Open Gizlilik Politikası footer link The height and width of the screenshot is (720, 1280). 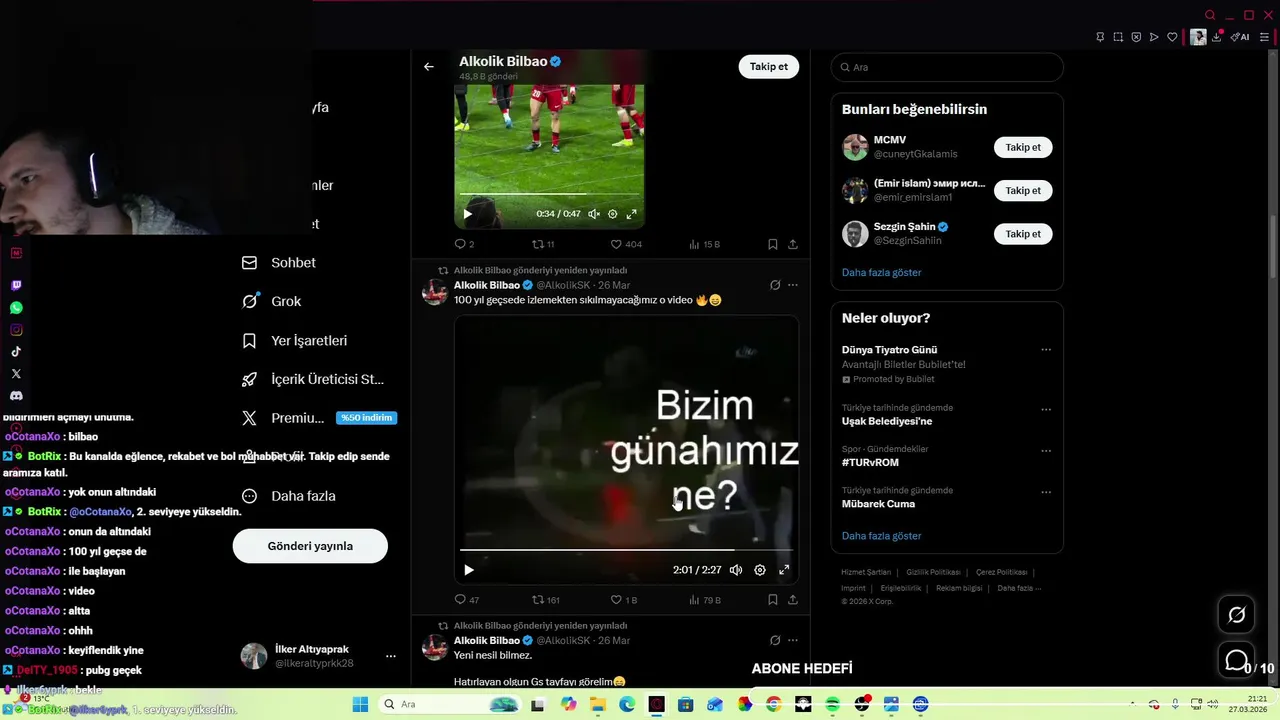click(933, 572)
